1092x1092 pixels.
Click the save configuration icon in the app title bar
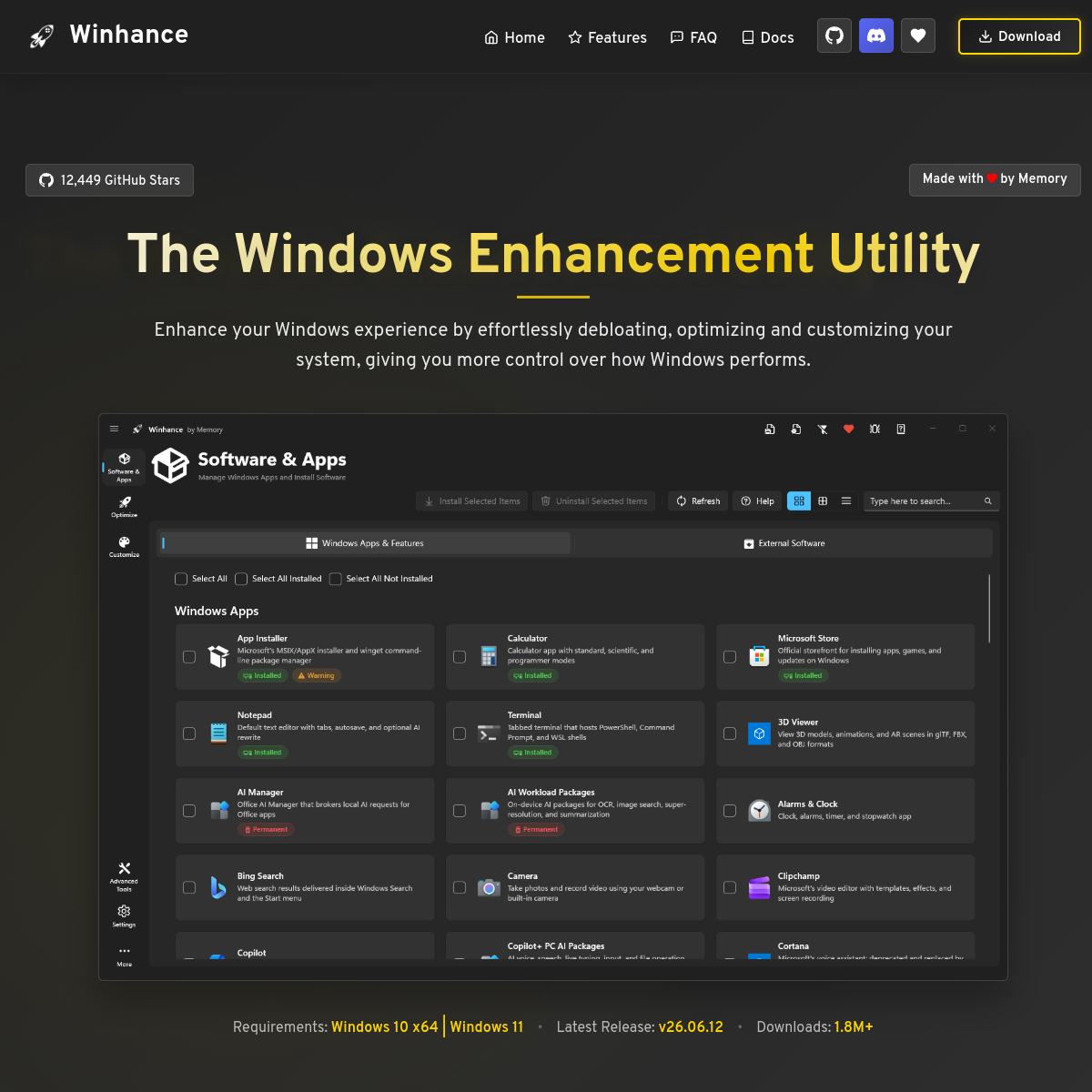click(x=770, y=429)
